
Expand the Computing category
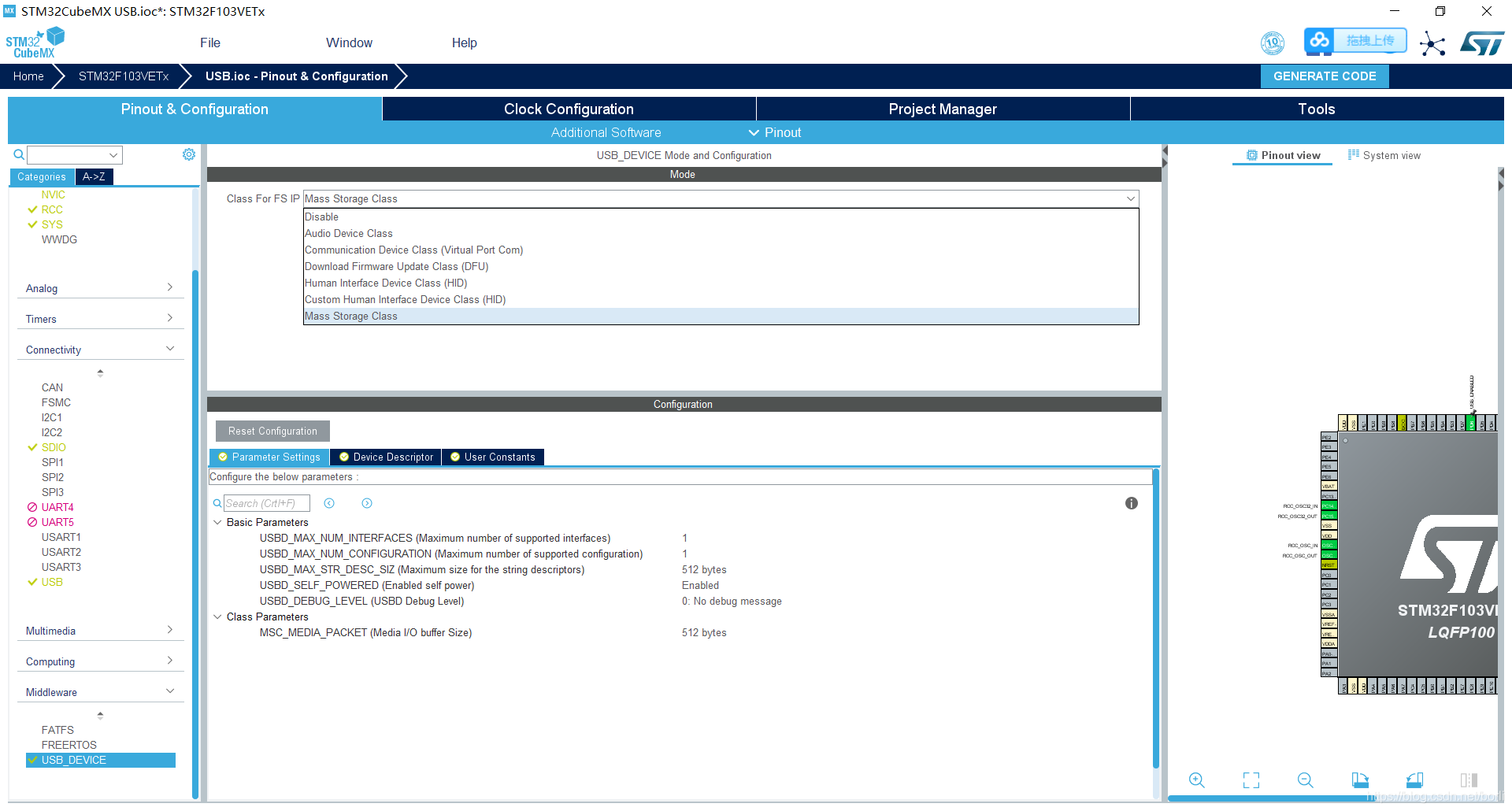[100, 661]
